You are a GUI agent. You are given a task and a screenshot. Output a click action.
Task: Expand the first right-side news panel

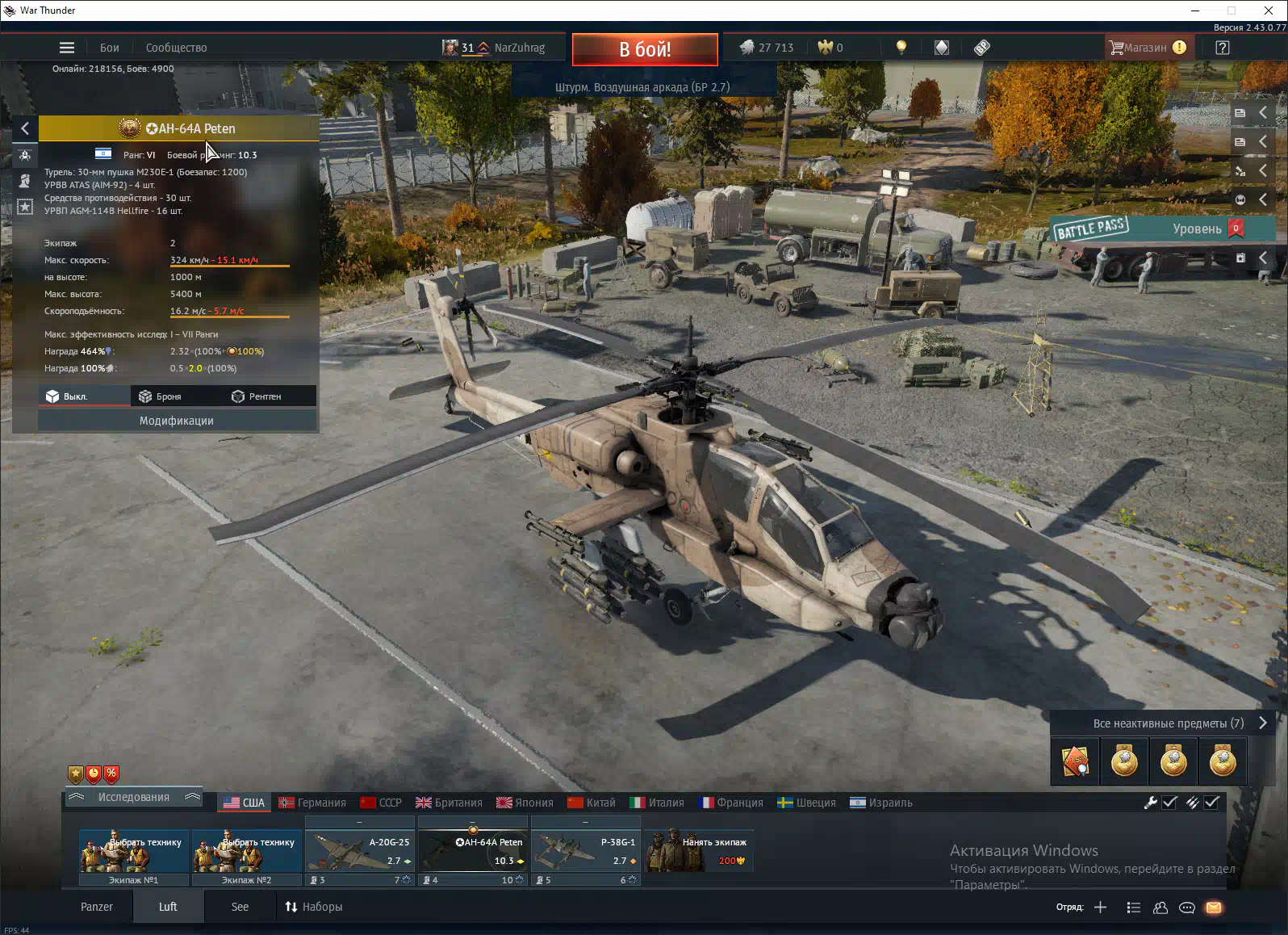coord(1263,113)
